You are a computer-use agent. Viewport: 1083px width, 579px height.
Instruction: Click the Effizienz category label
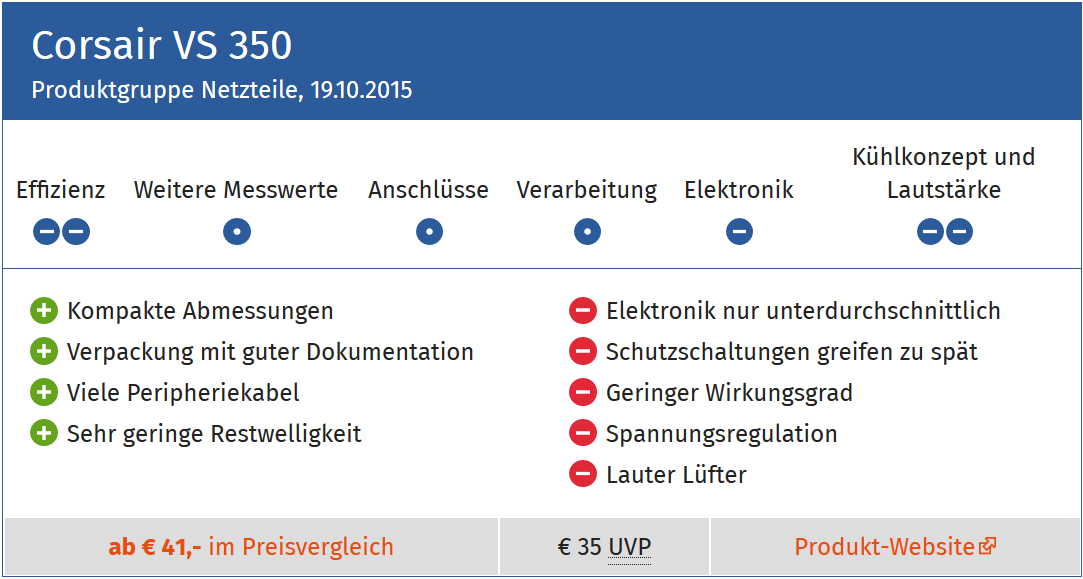[61, 190]
